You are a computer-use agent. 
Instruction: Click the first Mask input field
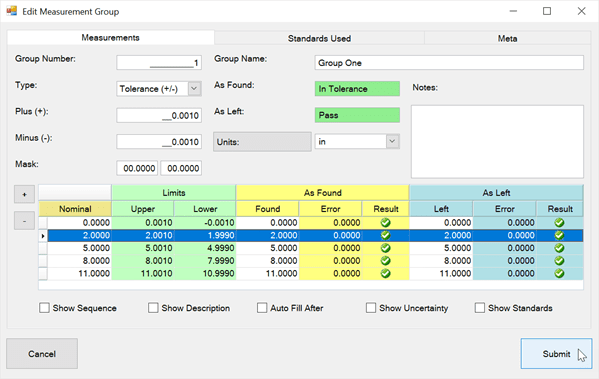137,168
